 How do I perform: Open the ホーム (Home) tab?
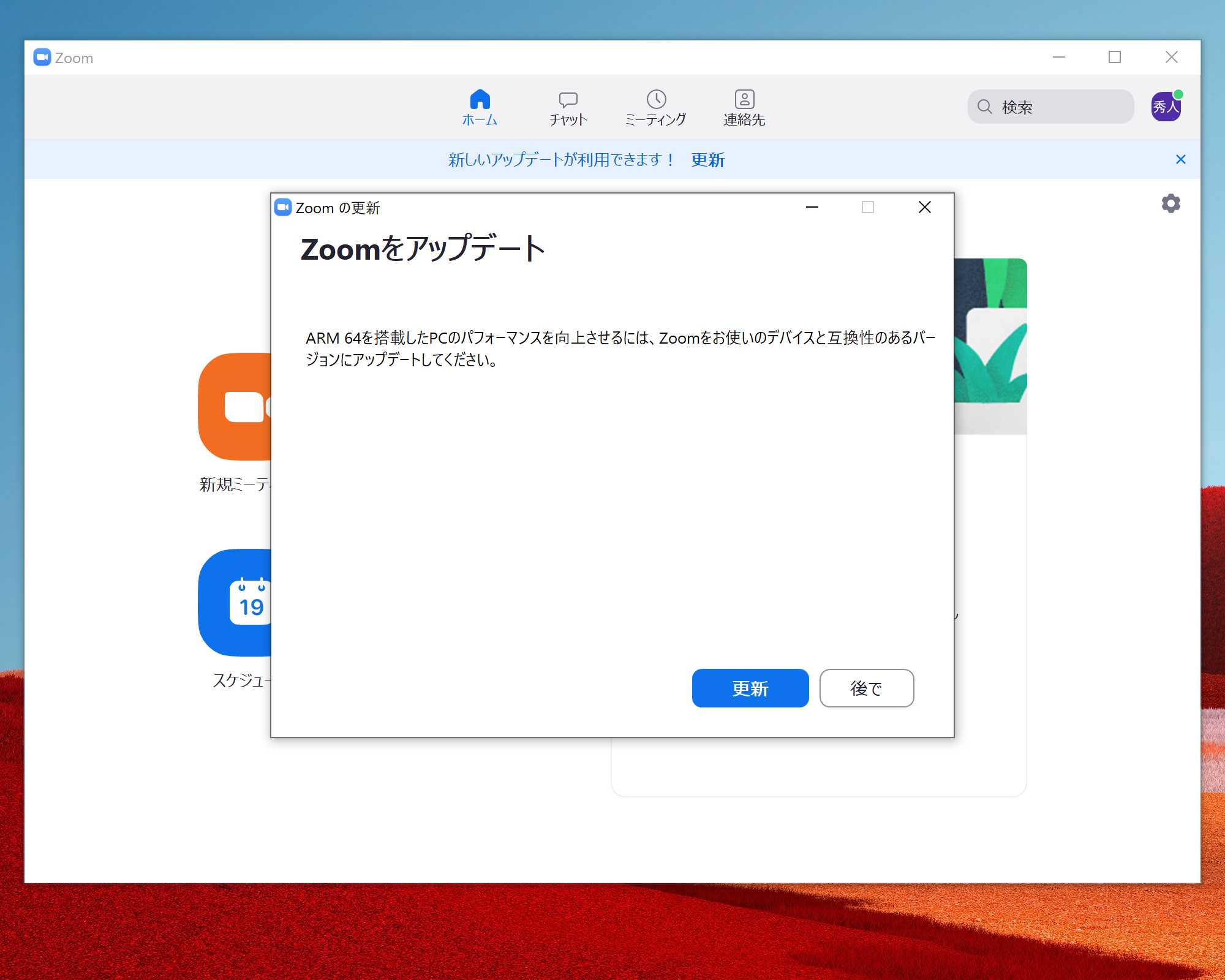tap(480, 108)
